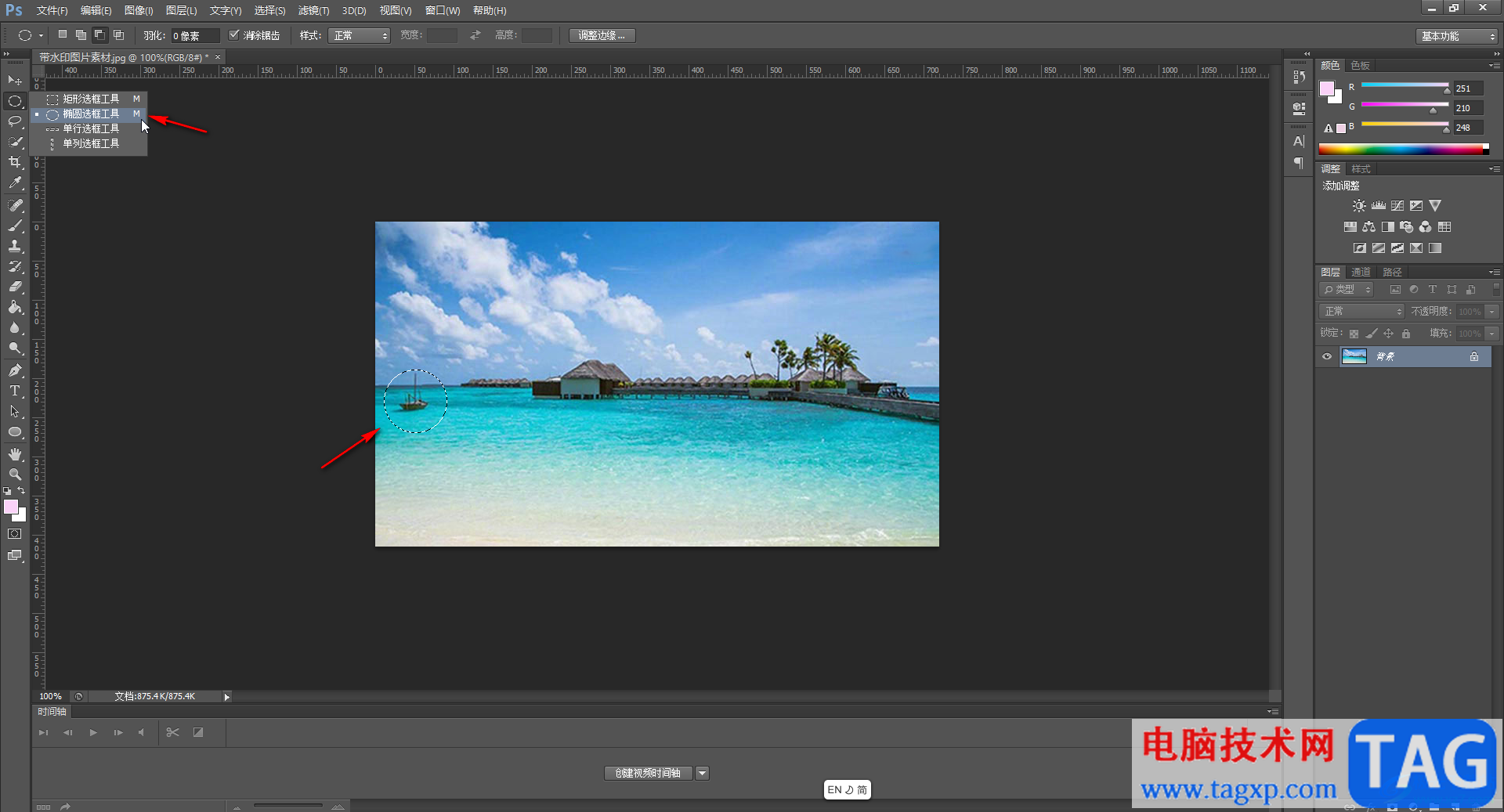Select the Crop tool
This screenshot has width=1504, height=812.
tap(15, 162)
